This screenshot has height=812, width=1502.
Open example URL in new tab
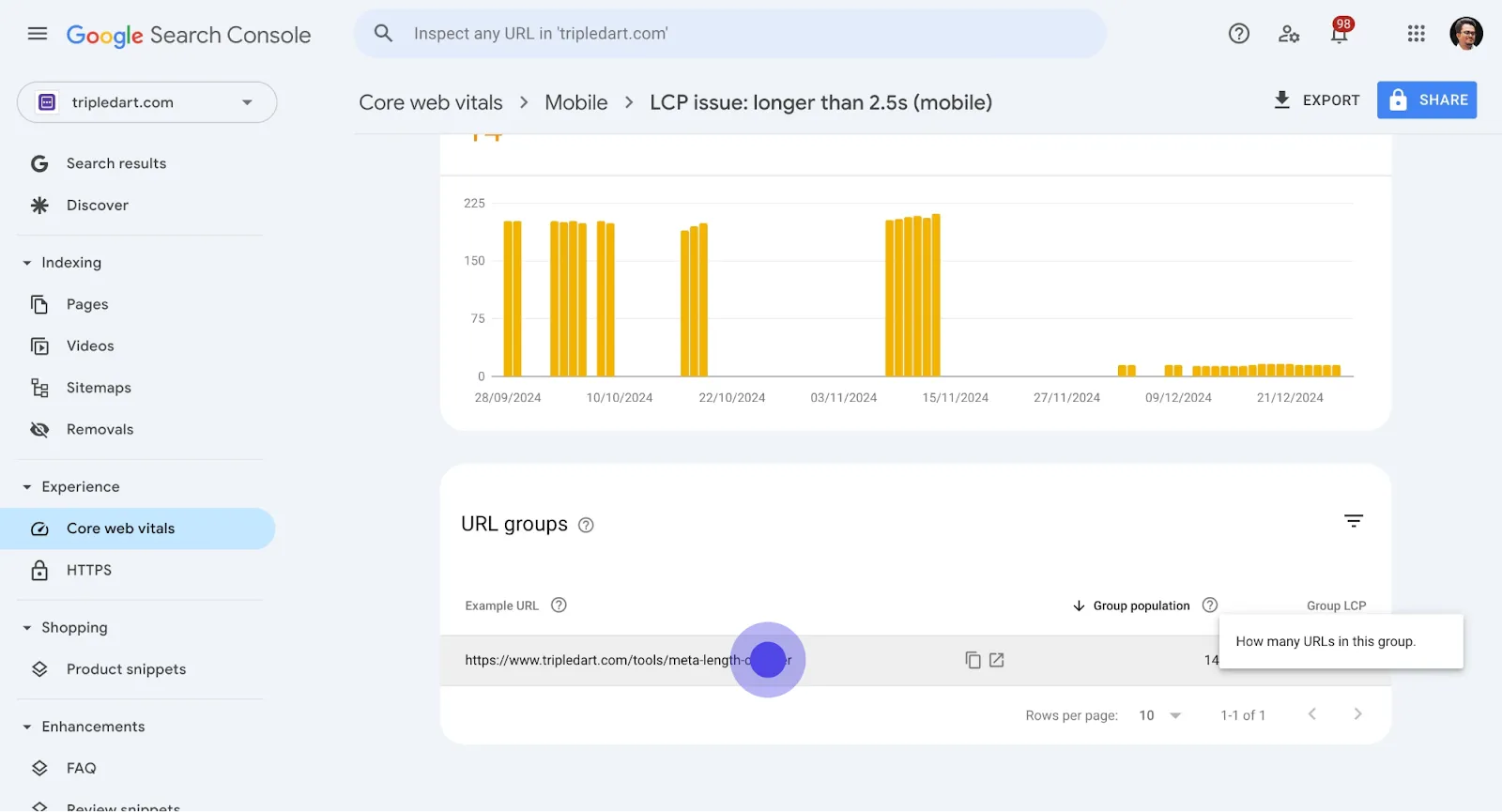997,661
